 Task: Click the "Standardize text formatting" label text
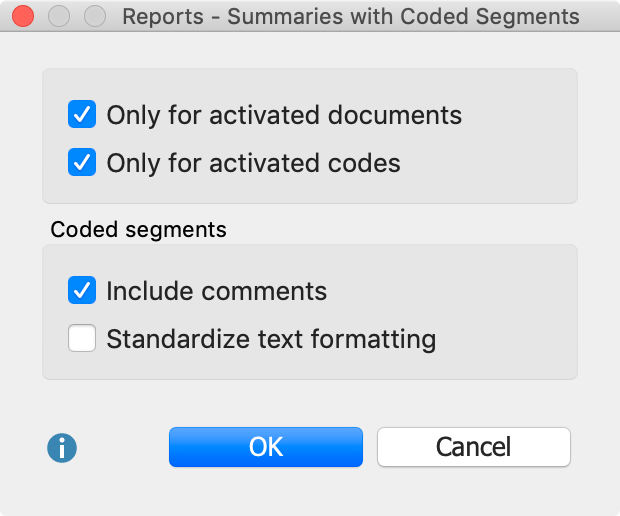(271, 339)
